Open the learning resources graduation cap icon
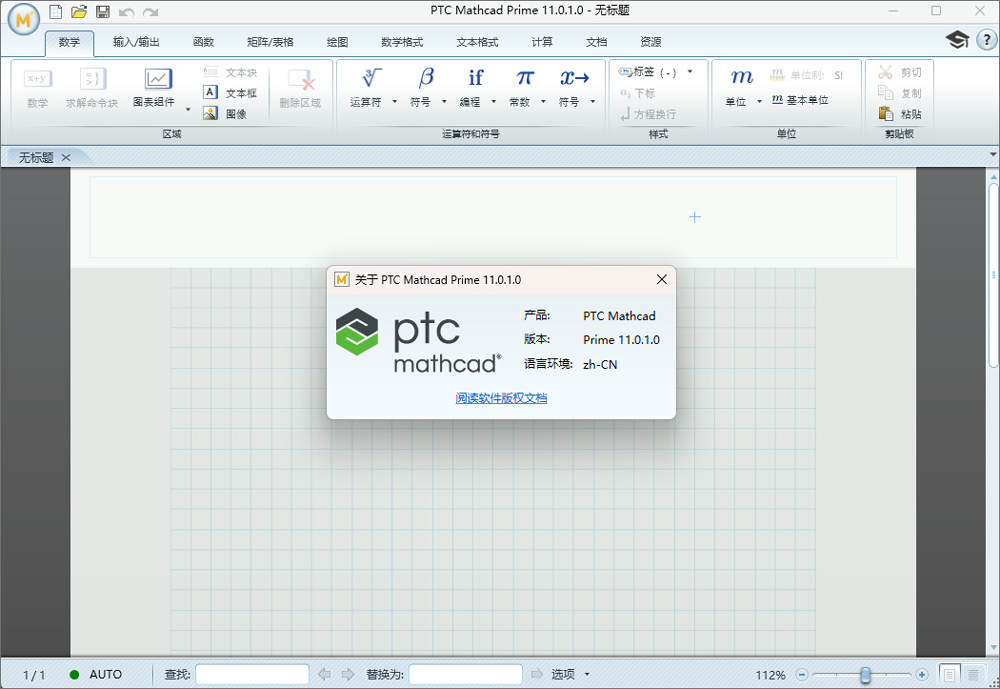The image size is (1000, 689). click(957, 40)
